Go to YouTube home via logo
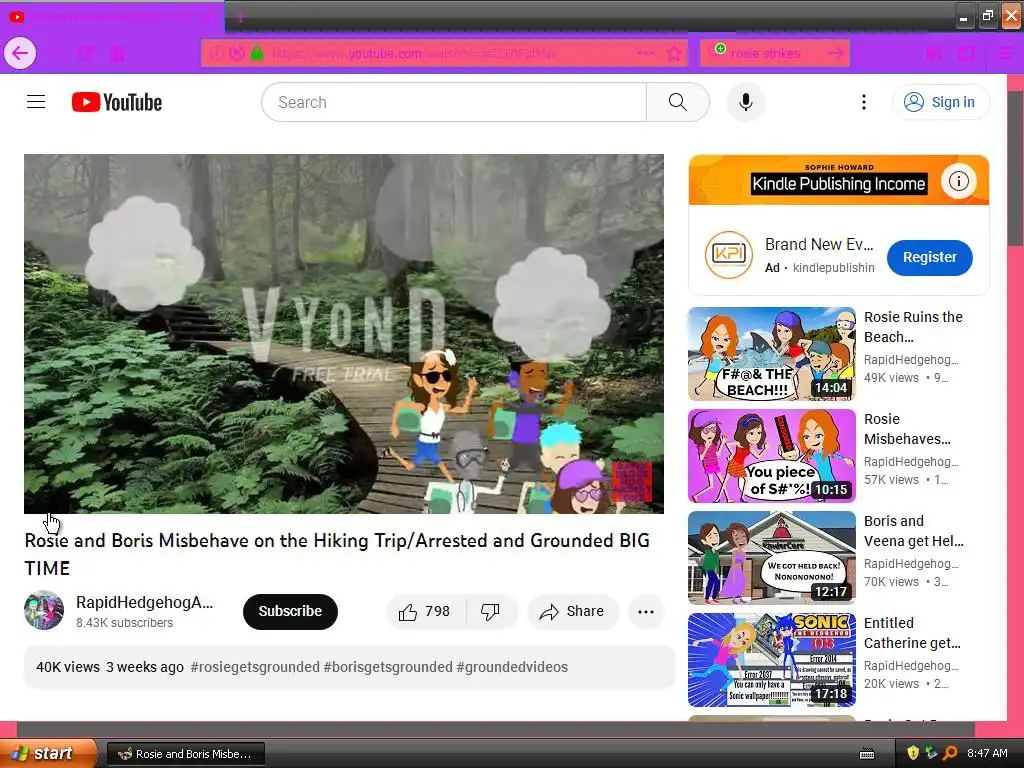 click(117, 102)
